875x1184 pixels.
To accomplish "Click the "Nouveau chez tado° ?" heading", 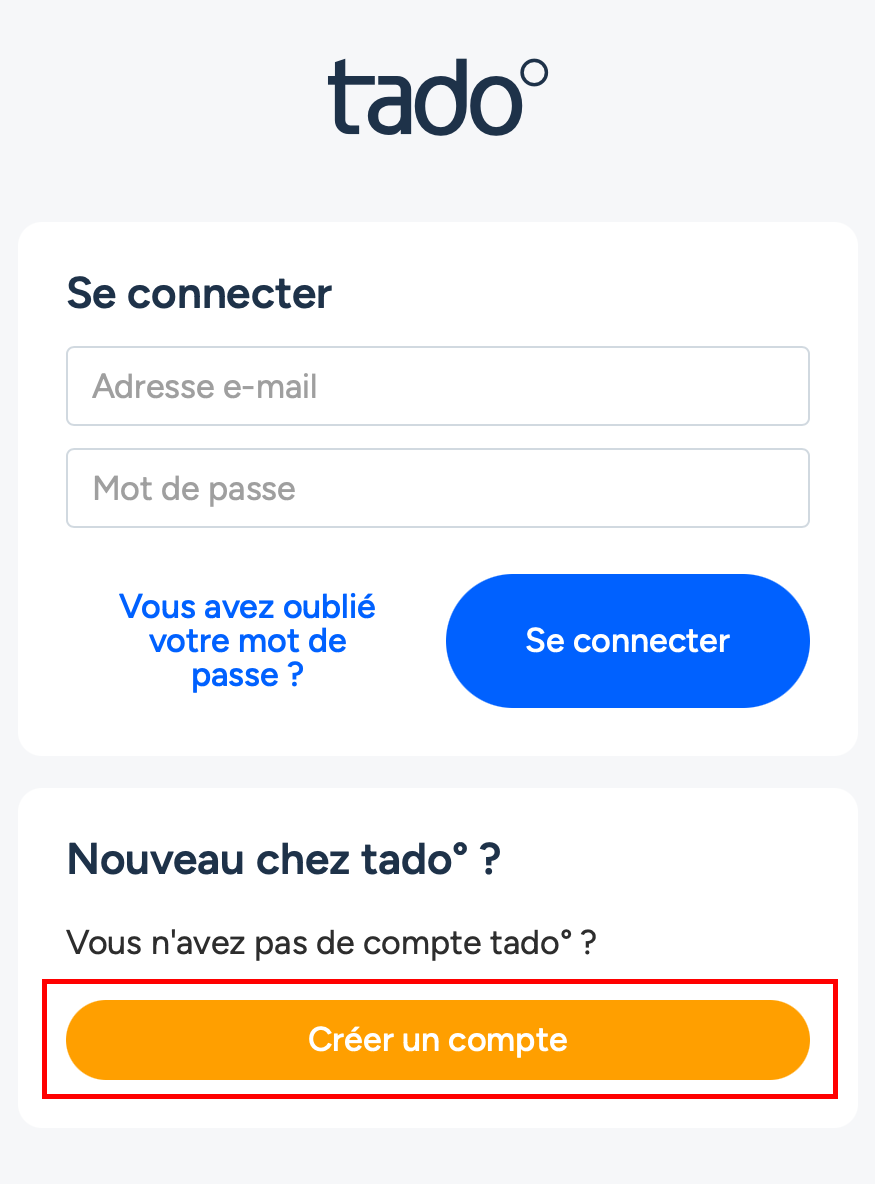I will click(283, 860).
